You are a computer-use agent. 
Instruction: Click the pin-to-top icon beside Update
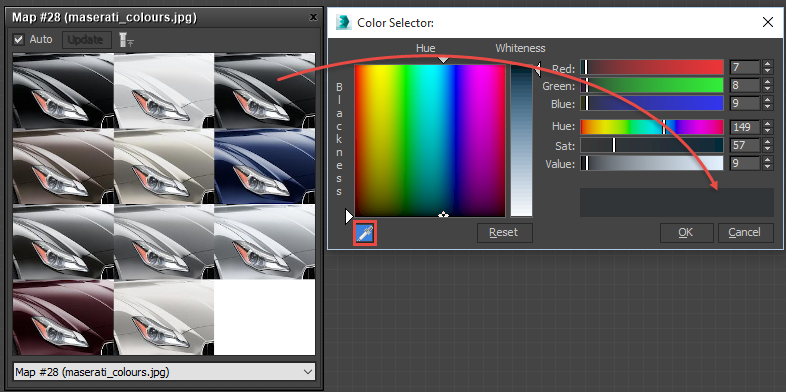126,40
